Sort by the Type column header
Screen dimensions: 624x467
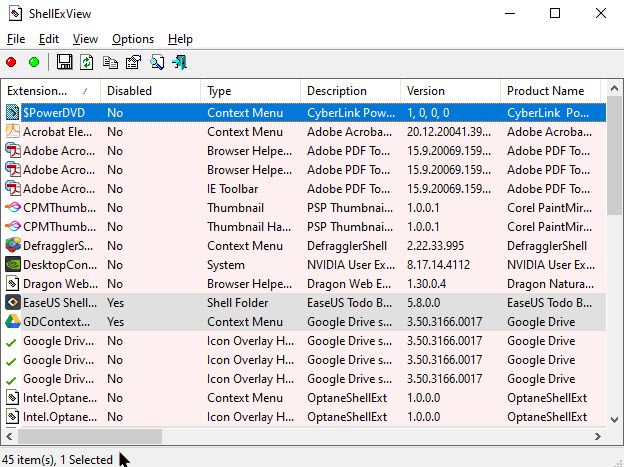[250, 91]
